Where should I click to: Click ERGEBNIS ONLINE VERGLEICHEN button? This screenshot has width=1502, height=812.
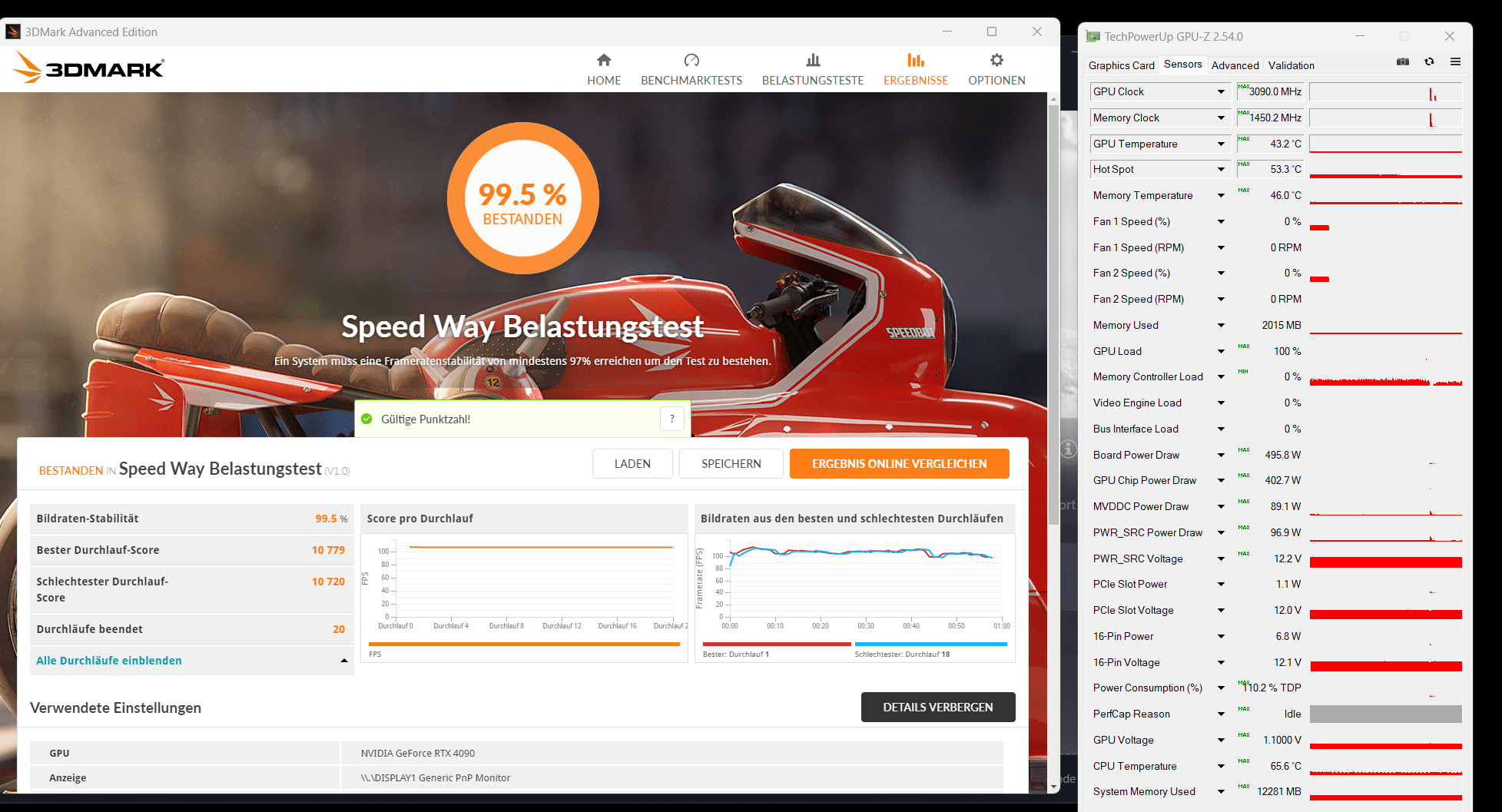pyautogui.click(x=900, y=463)
